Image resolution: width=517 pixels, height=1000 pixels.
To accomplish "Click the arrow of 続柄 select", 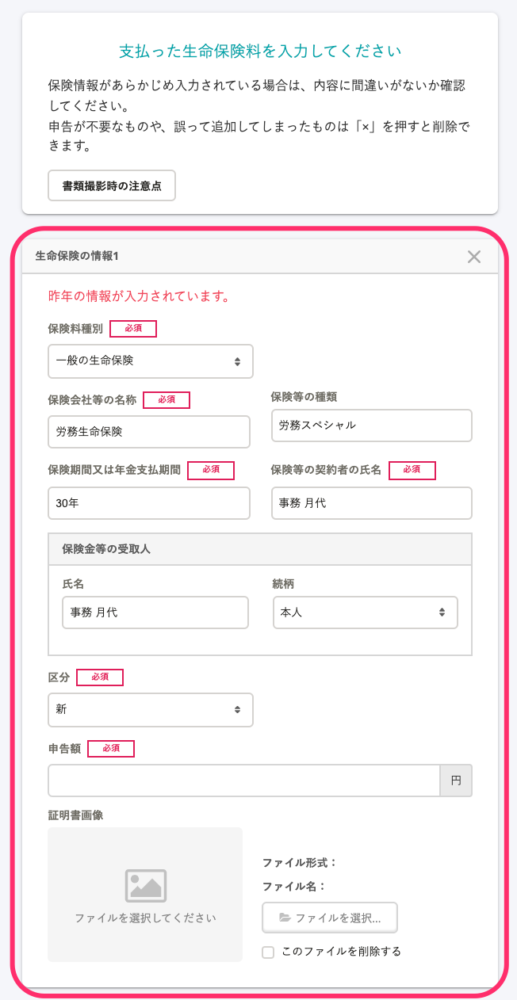I will [x=441, y=612].
